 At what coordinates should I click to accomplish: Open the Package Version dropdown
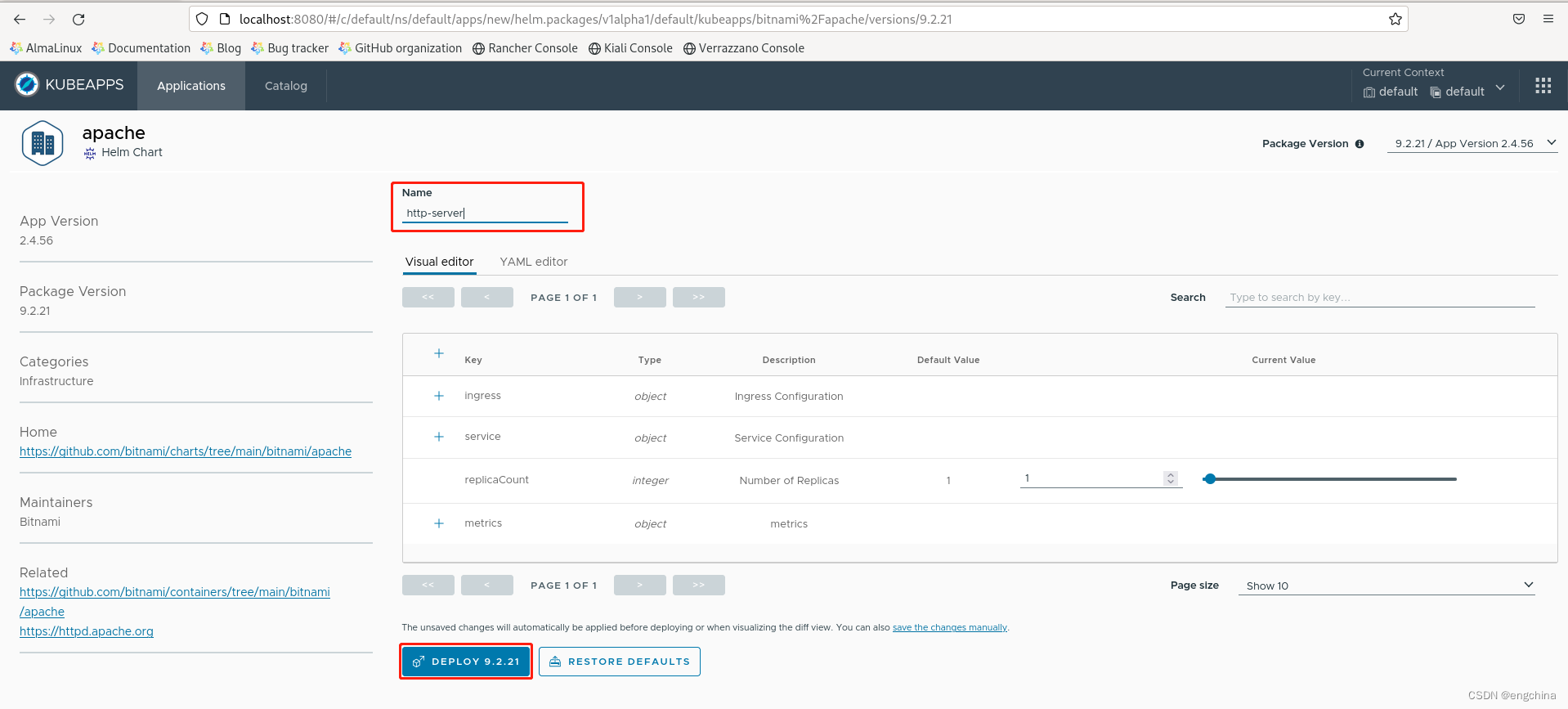[1472, 143]
